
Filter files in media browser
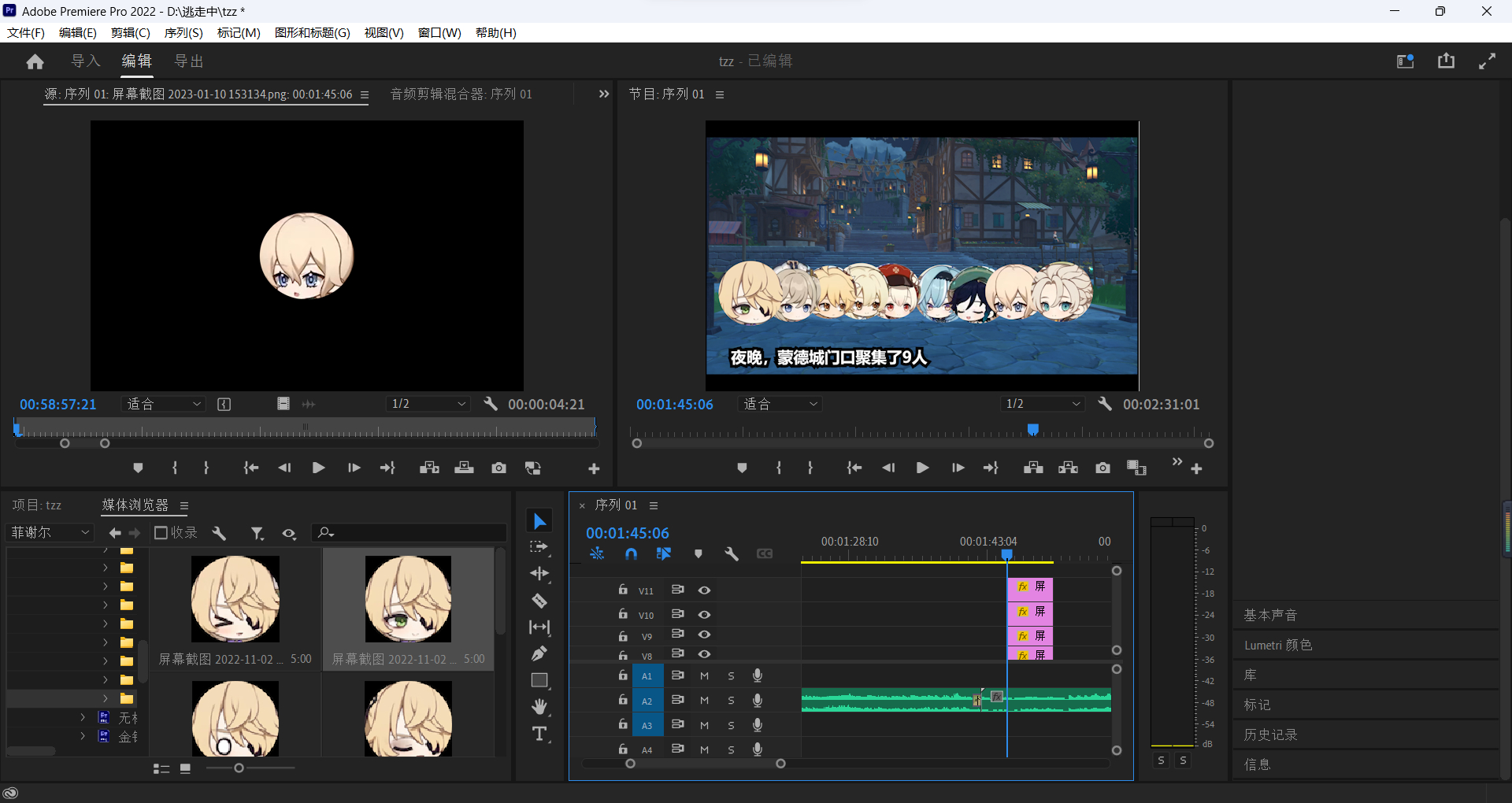click(257, 533)
